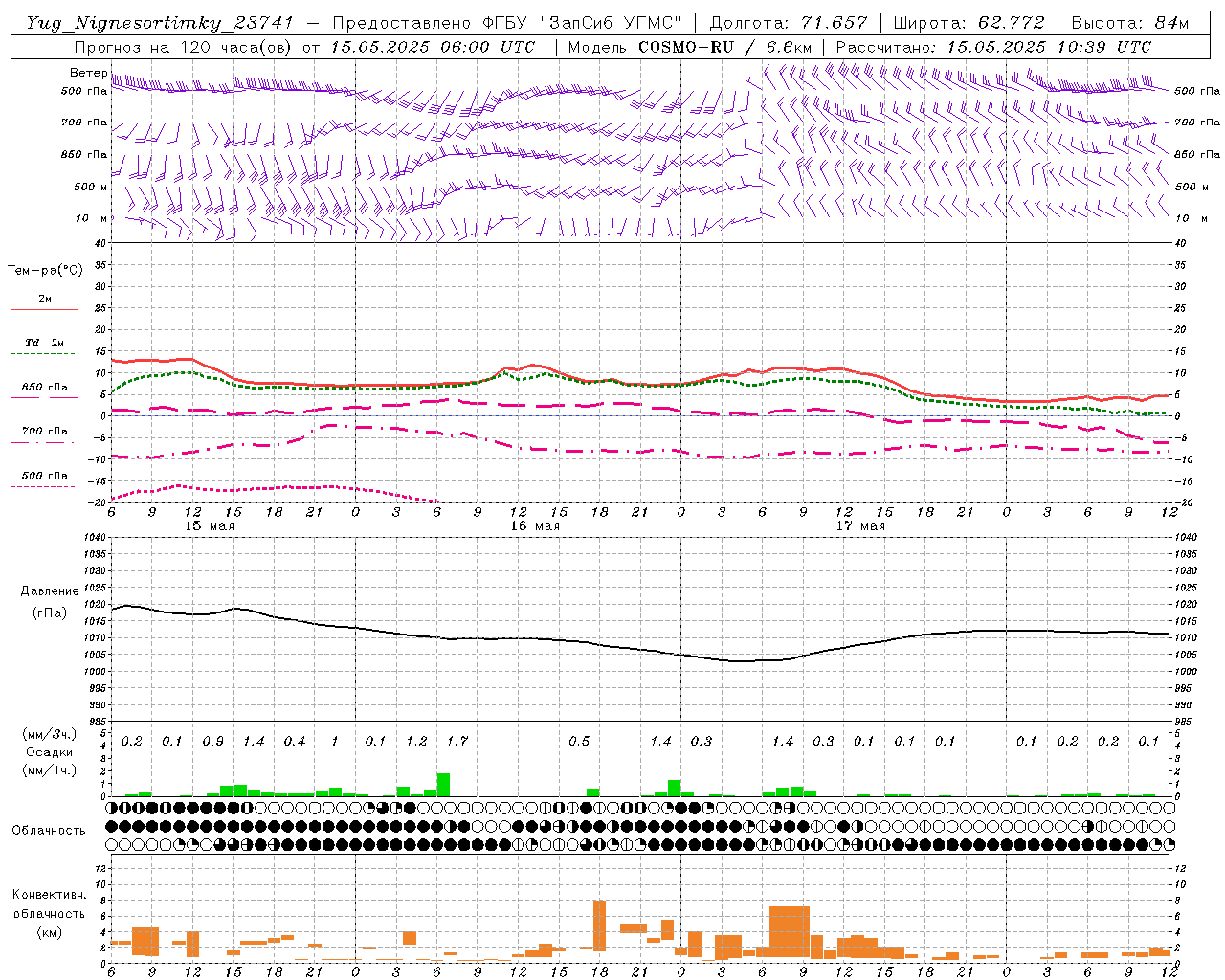Screen dimensions: 1225x980
Task: Click the '850 гПа' temperature legend entry
Action: click(x=44, y=388)
